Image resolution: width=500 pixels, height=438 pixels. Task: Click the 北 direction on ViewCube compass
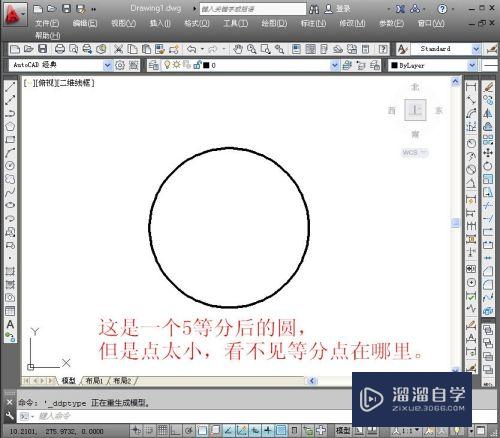click(415, 87)
